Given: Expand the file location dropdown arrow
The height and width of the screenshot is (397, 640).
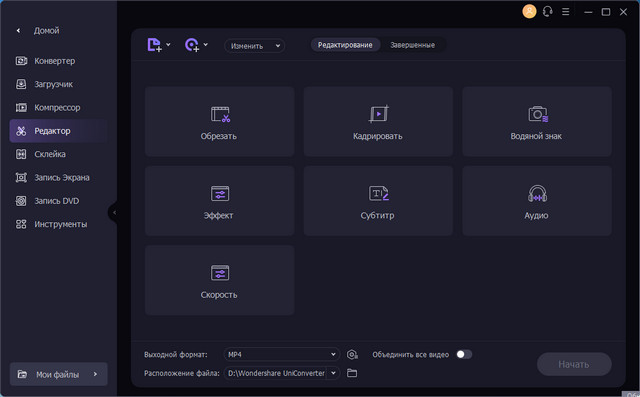Looking at the screenshot, I should coord(333,373).
